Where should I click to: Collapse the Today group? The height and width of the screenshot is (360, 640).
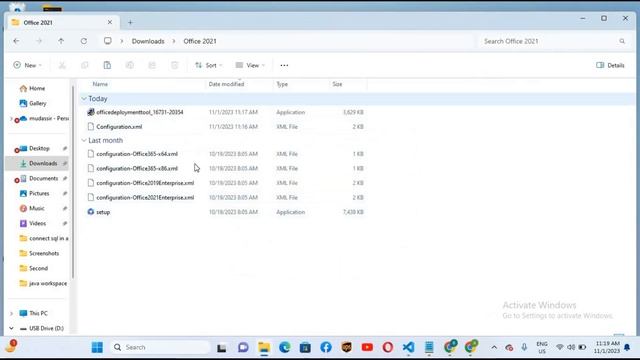coord(84,99)
